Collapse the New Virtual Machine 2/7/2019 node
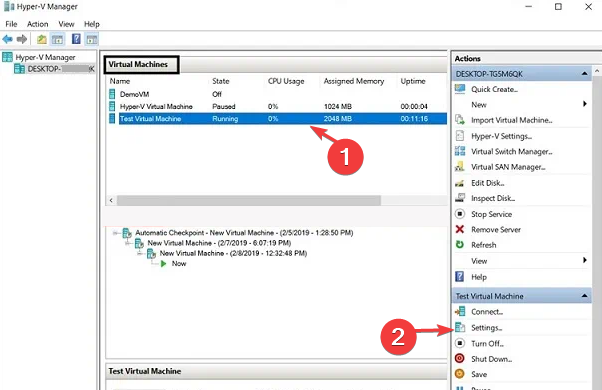602x390 pixels. [128, 243]
